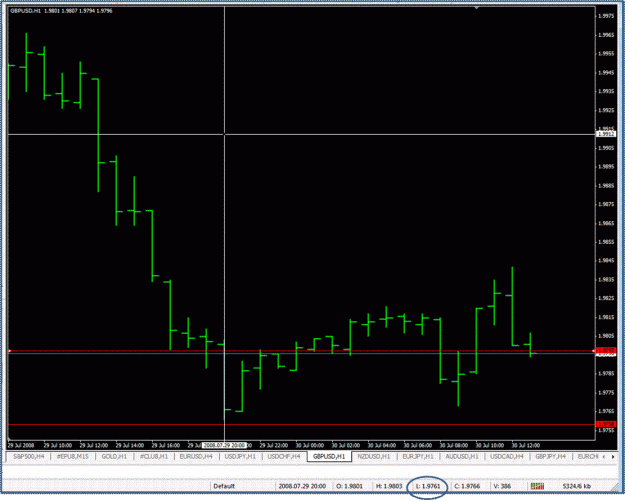Open the #CLU8,H1 chart tab
625x501 pixels.
(x=154, y=456)
